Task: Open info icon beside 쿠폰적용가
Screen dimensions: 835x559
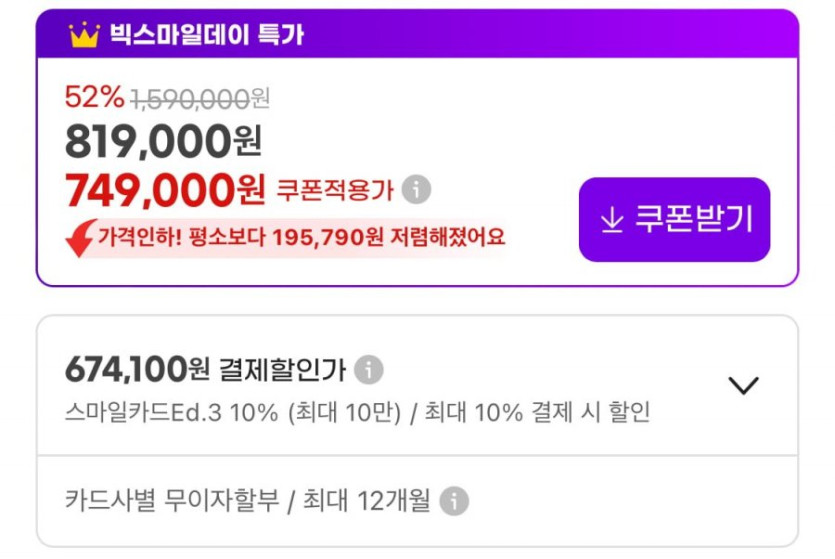Action: point(416,188)
